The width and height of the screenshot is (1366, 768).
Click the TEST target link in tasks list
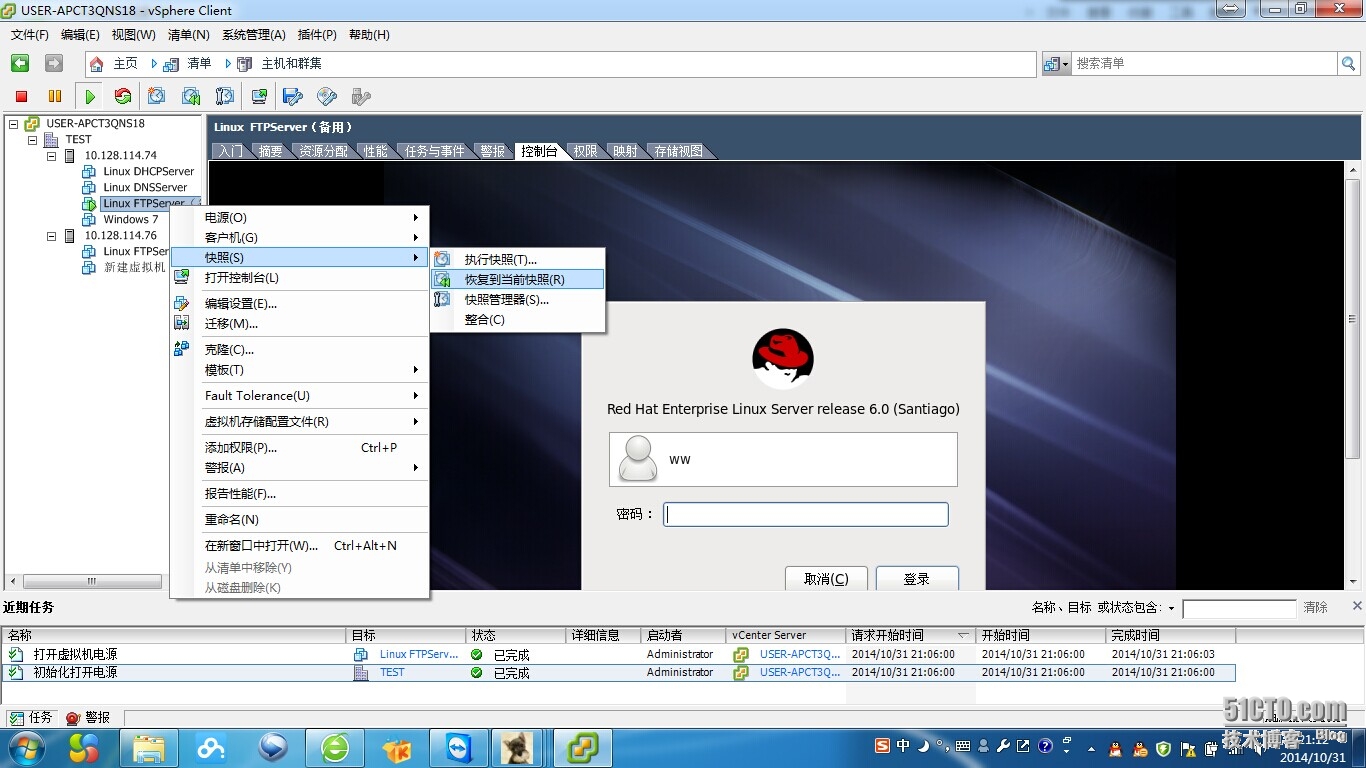tap(392, 672)
